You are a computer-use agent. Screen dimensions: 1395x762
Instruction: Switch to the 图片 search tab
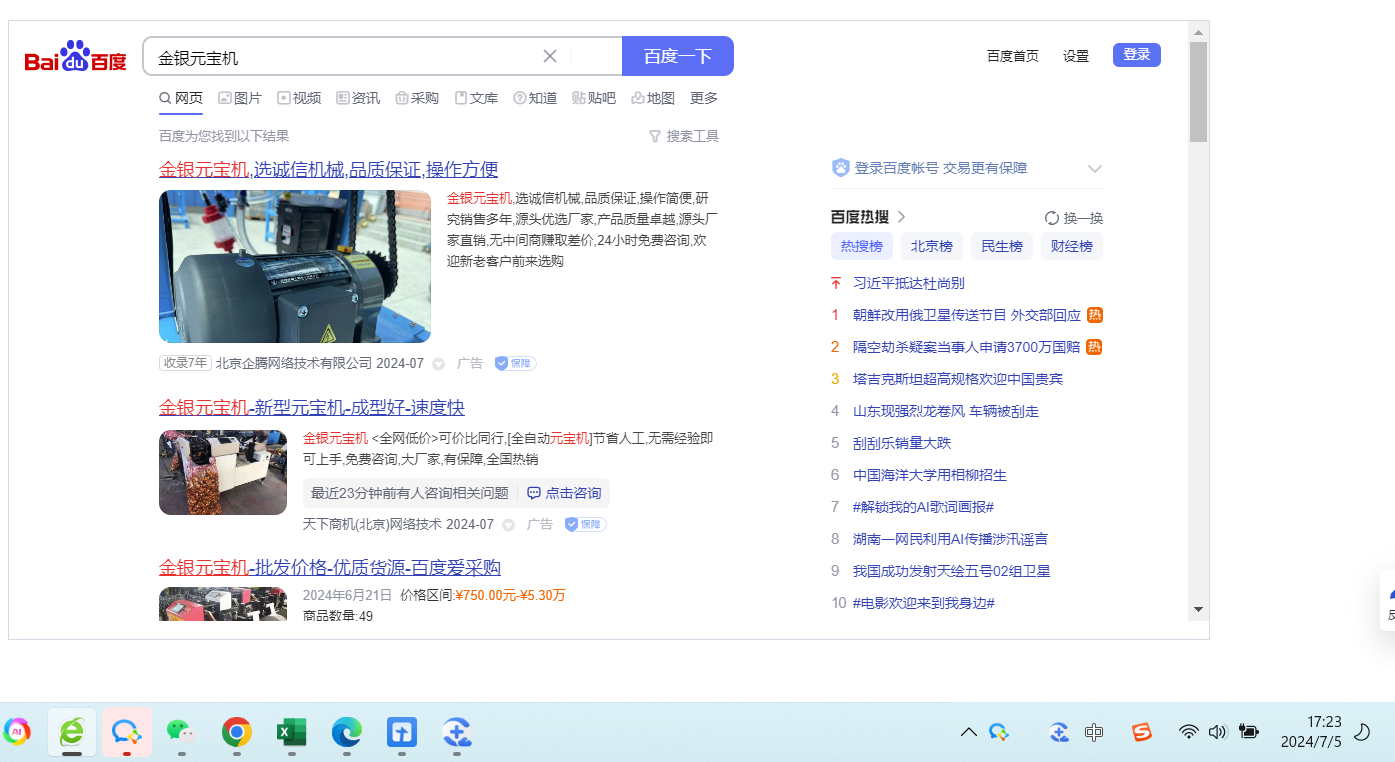pos(240,98)
